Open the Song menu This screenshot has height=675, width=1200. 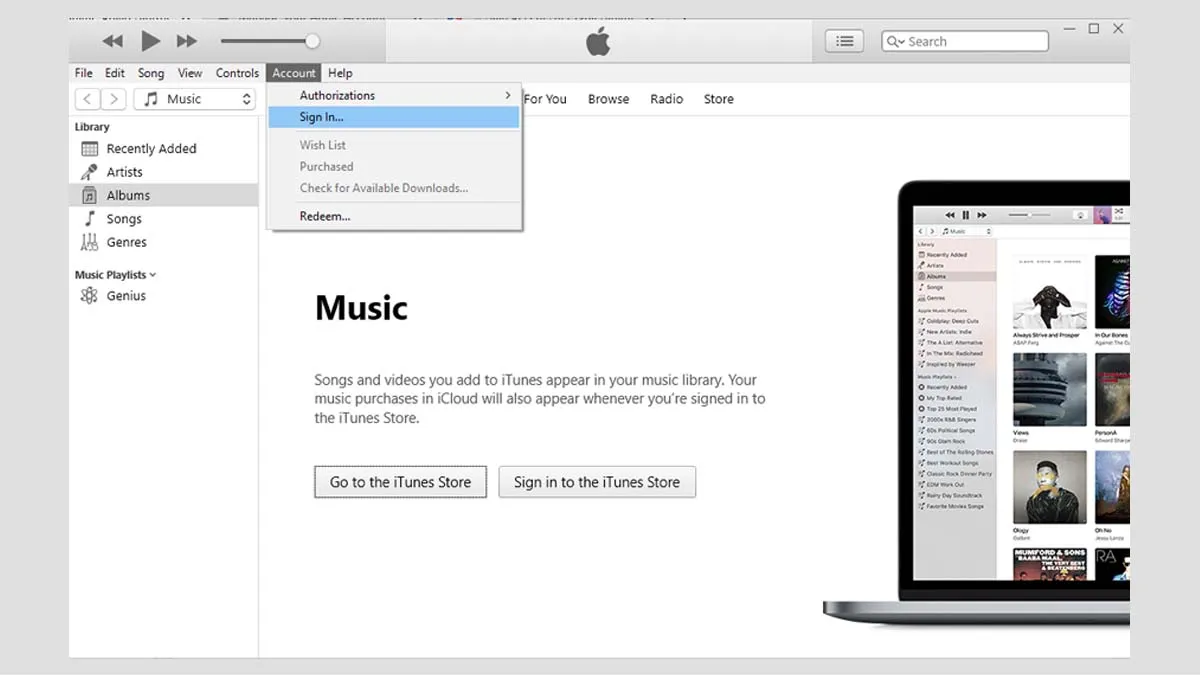coord(151,73)
